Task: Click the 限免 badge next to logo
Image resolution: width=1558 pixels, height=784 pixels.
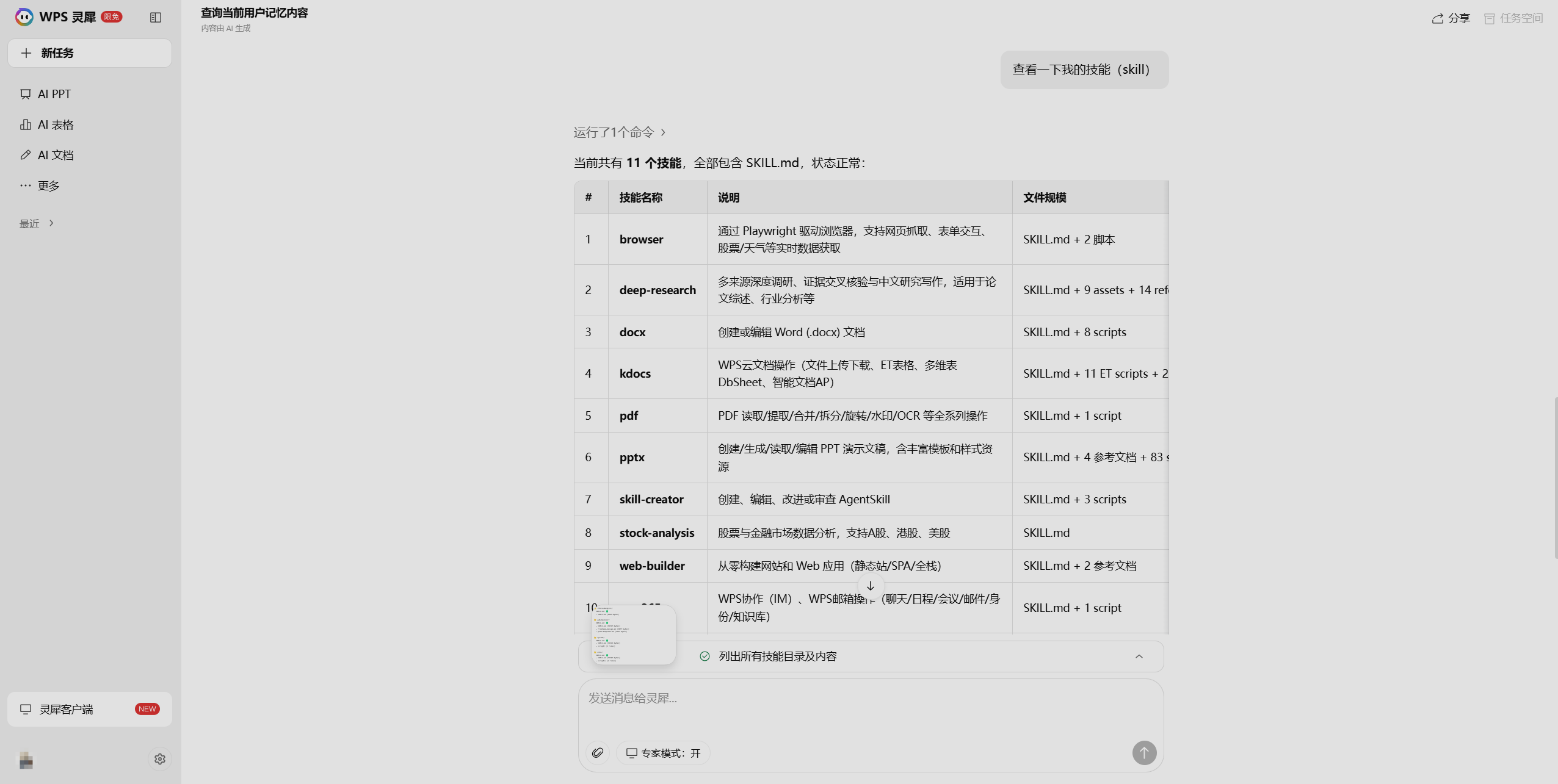Action: point(112,17)
